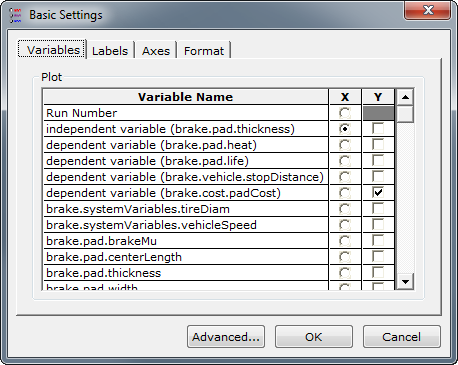The width and height of the screenshot is (458, 365).
Task: Click 'brake.pad.centerLength' row text
Action: (114, 257)
